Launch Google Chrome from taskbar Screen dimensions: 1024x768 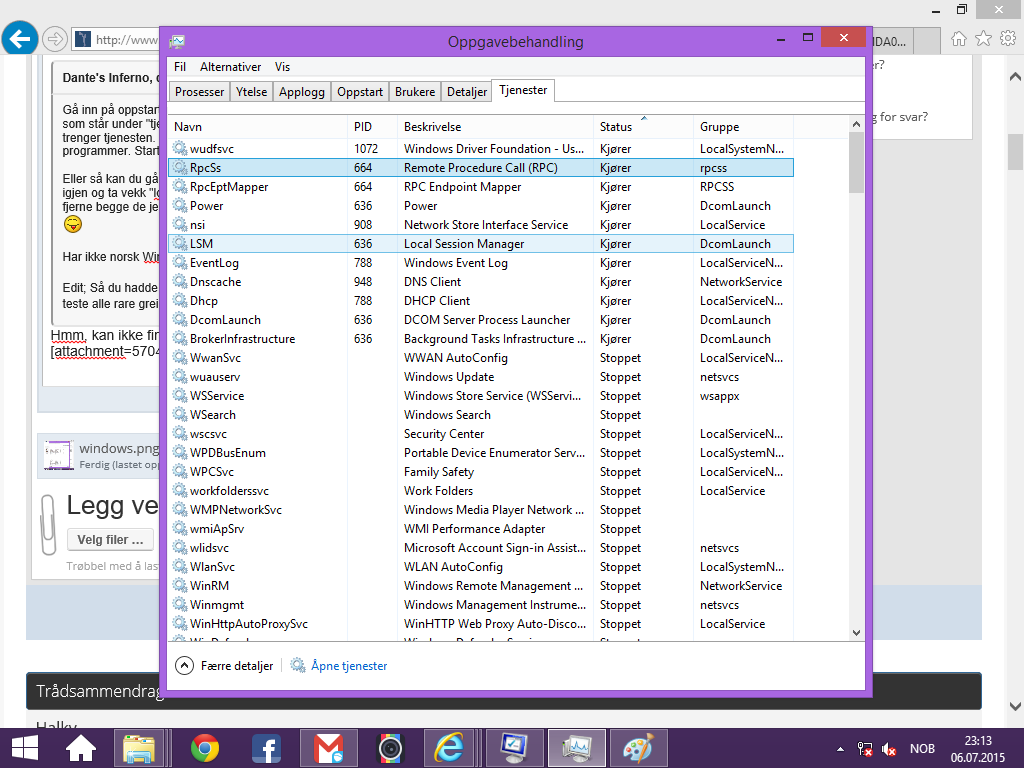coord(205,748)
